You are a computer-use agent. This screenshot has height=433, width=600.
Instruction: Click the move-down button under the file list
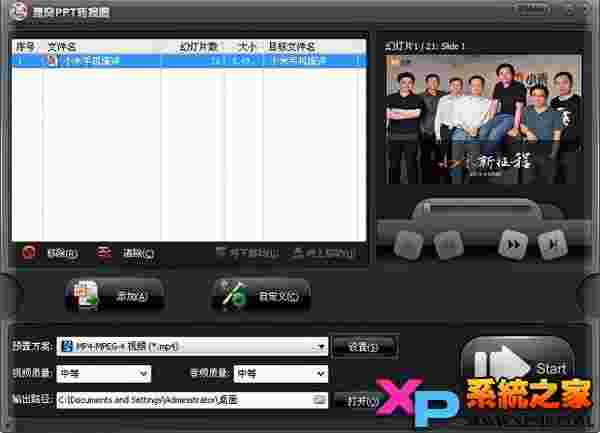247,253
